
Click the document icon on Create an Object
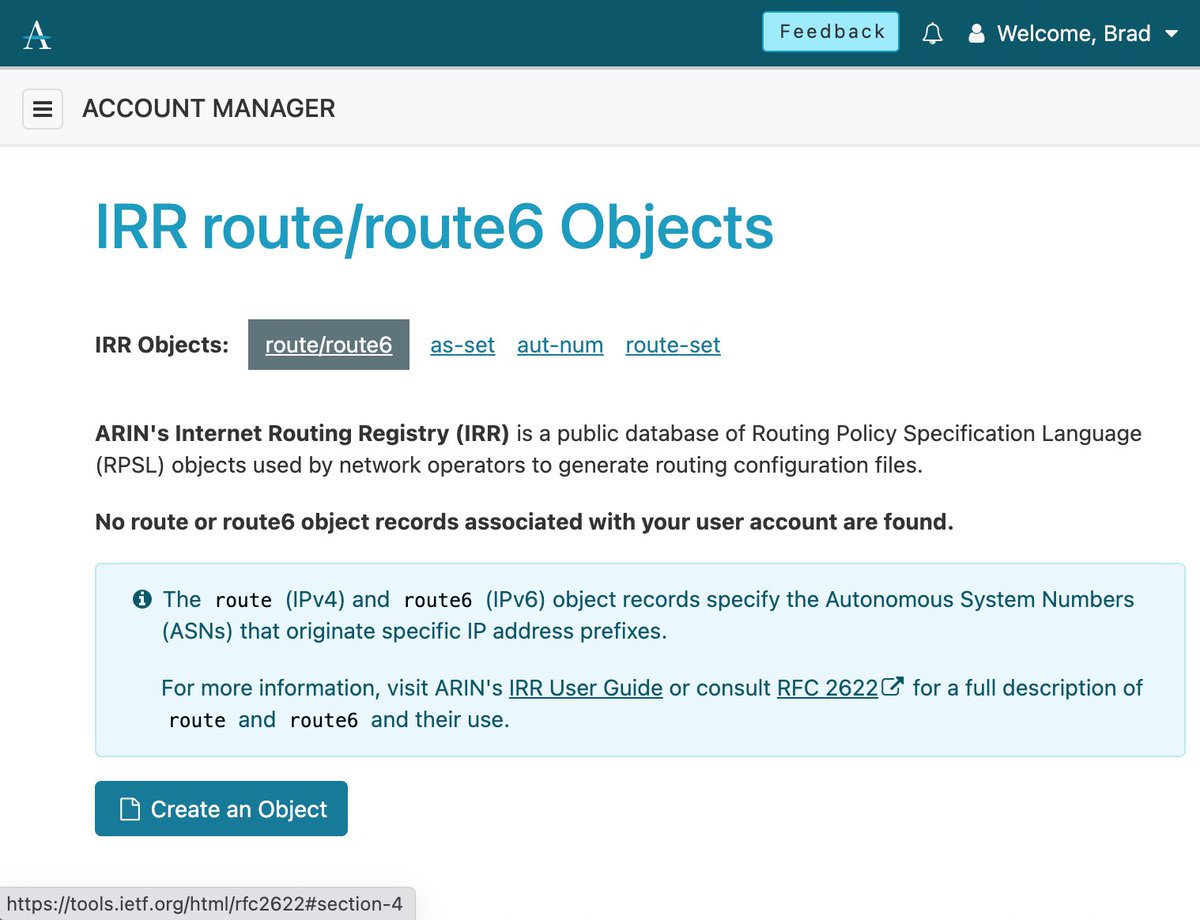129,809
